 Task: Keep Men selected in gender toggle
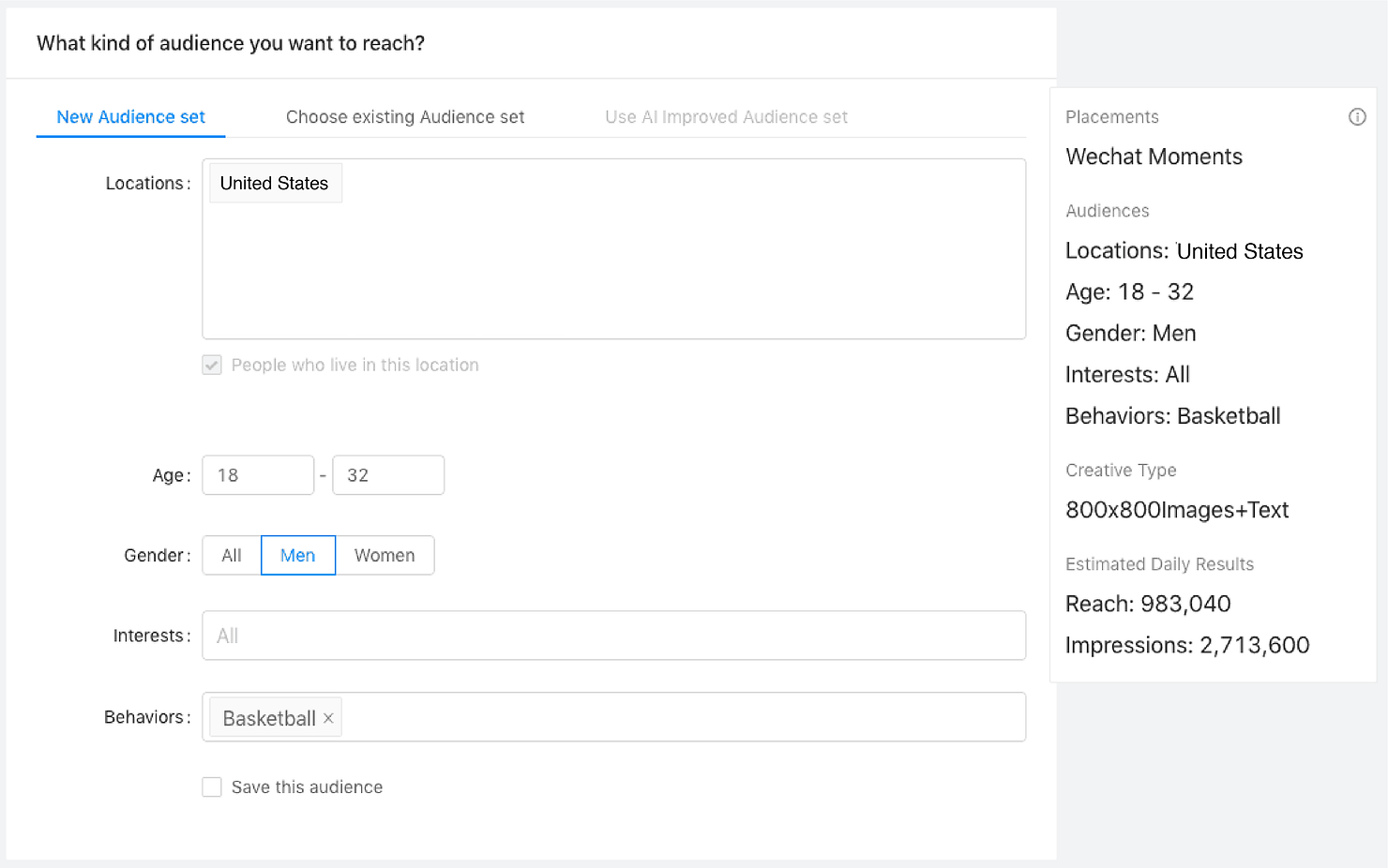tap(297, 555)
